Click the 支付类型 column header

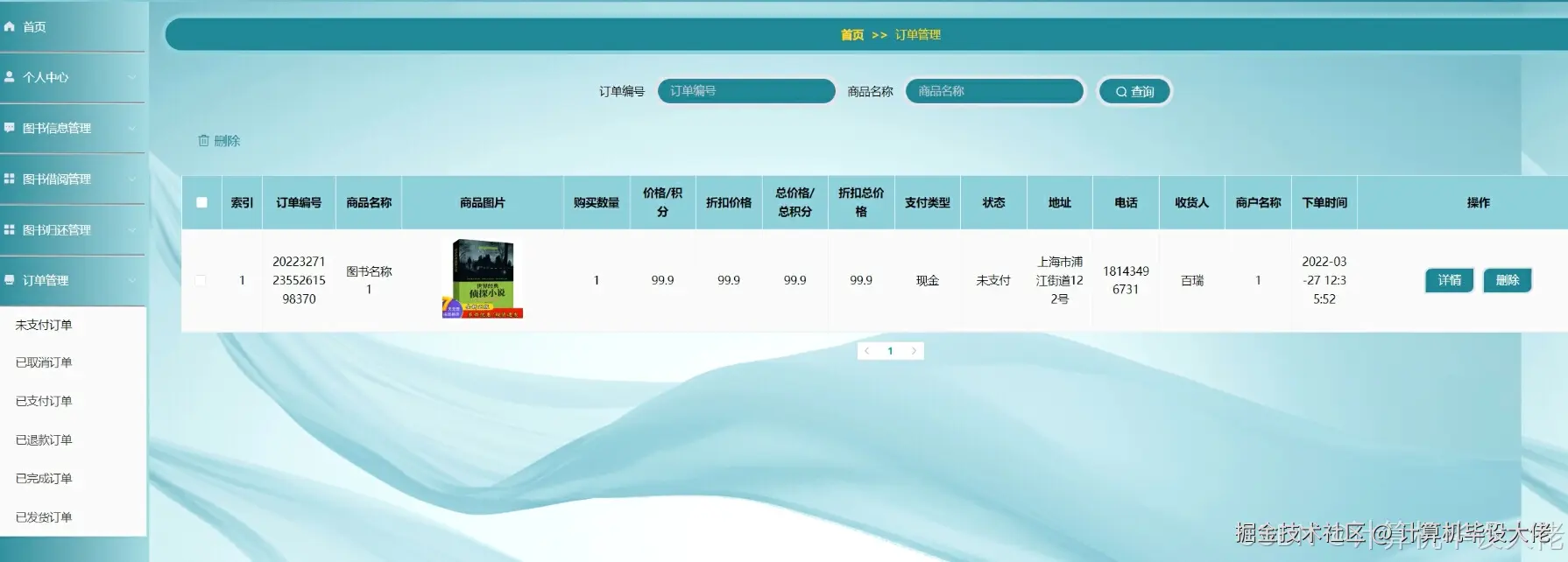(x=928, y=202)
